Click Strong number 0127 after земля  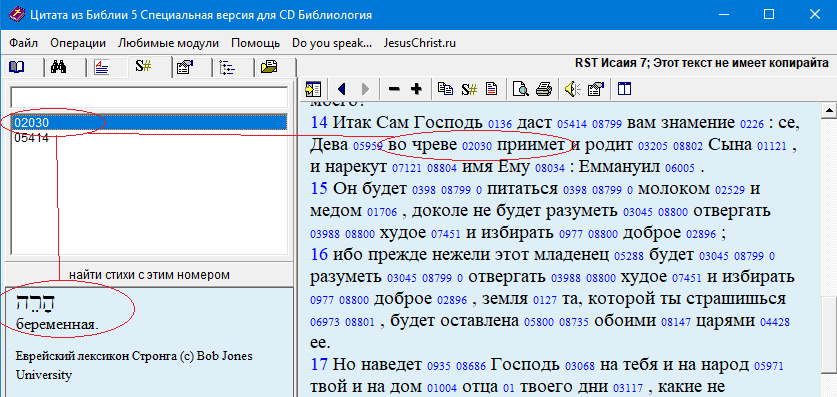pyautogui.click(x=546, y=300)
